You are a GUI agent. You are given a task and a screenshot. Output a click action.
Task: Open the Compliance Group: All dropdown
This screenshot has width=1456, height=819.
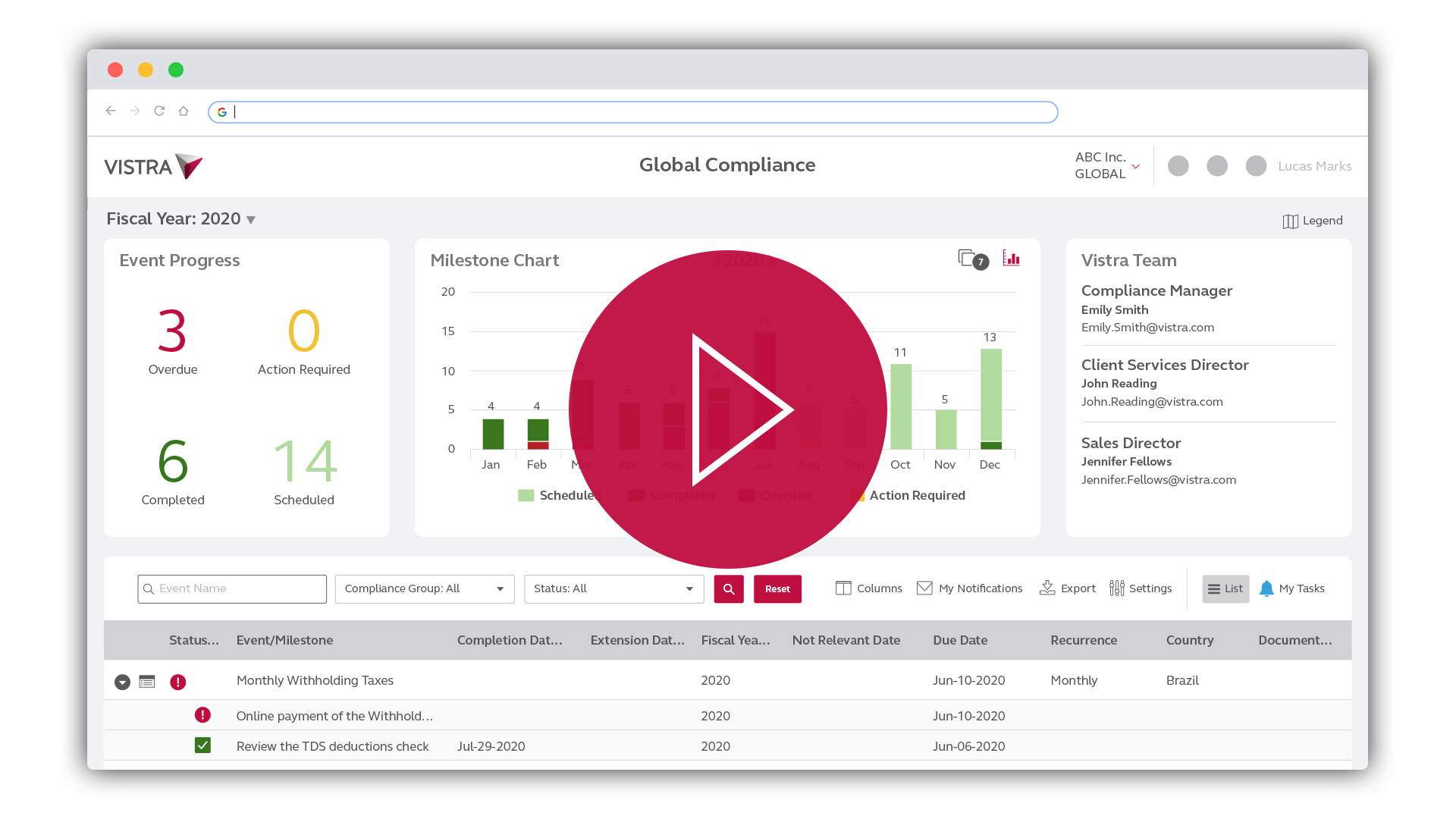(425, 588)
